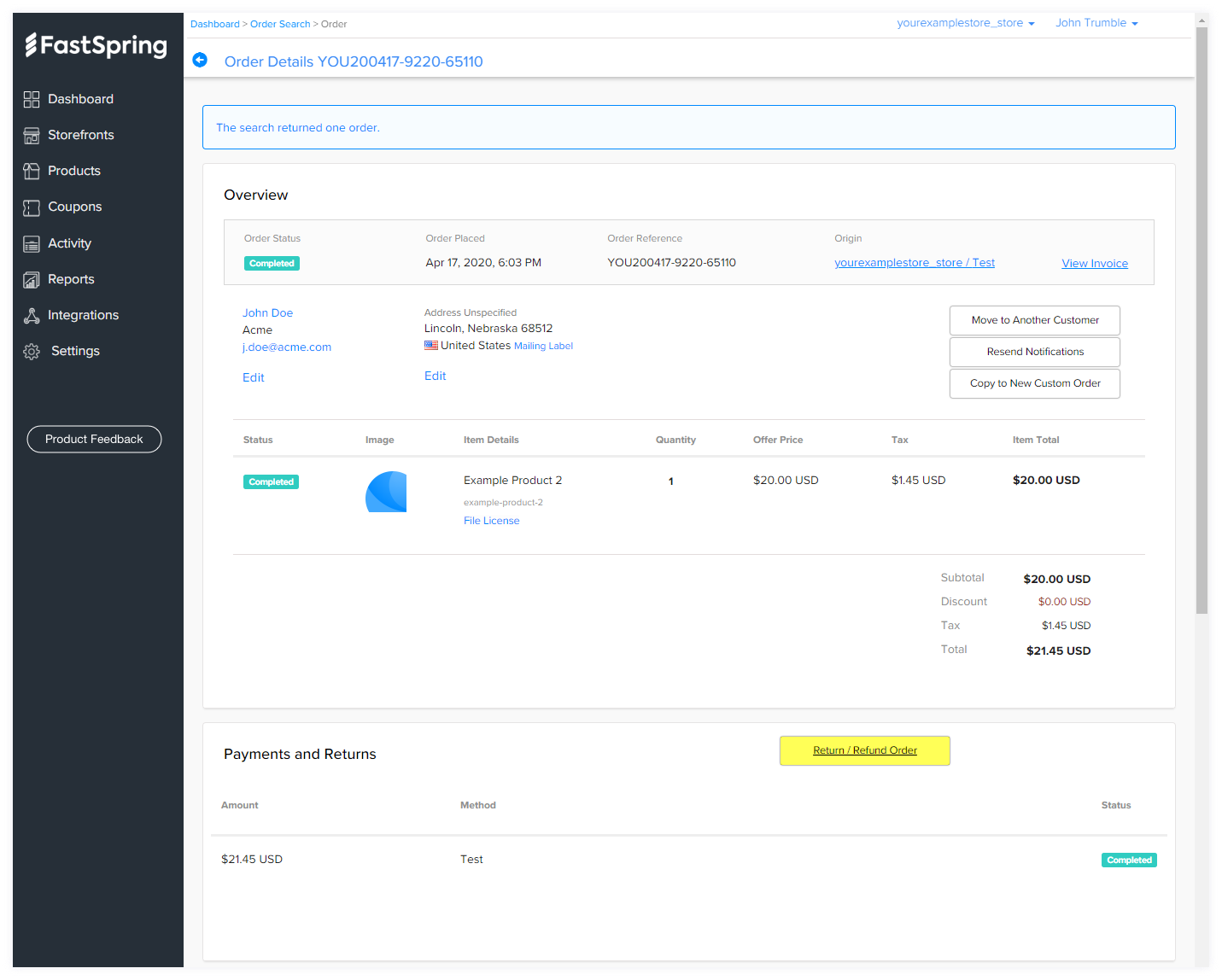Screen dimensions: 1222x980
Task: Open the Mailing Label link
Action: click(543, 346)
